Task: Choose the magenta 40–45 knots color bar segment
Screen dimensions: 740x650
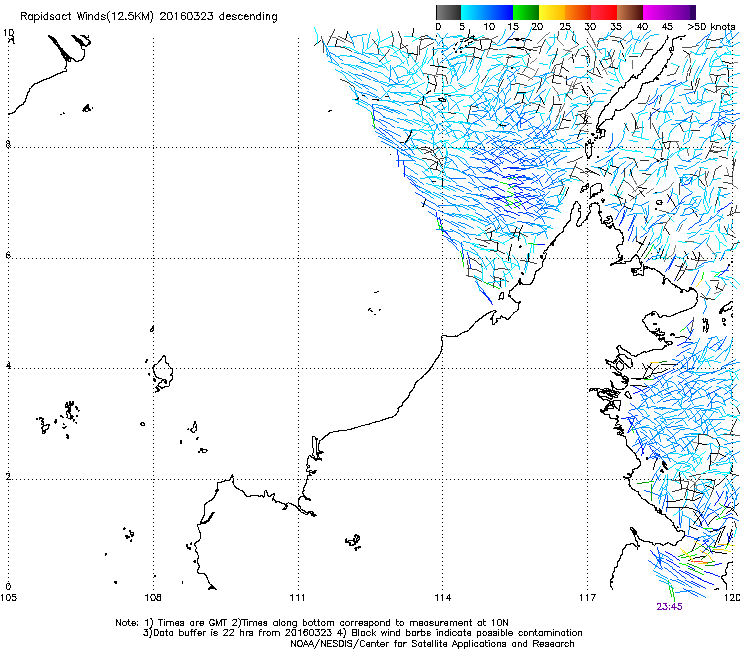Action: 656,12
